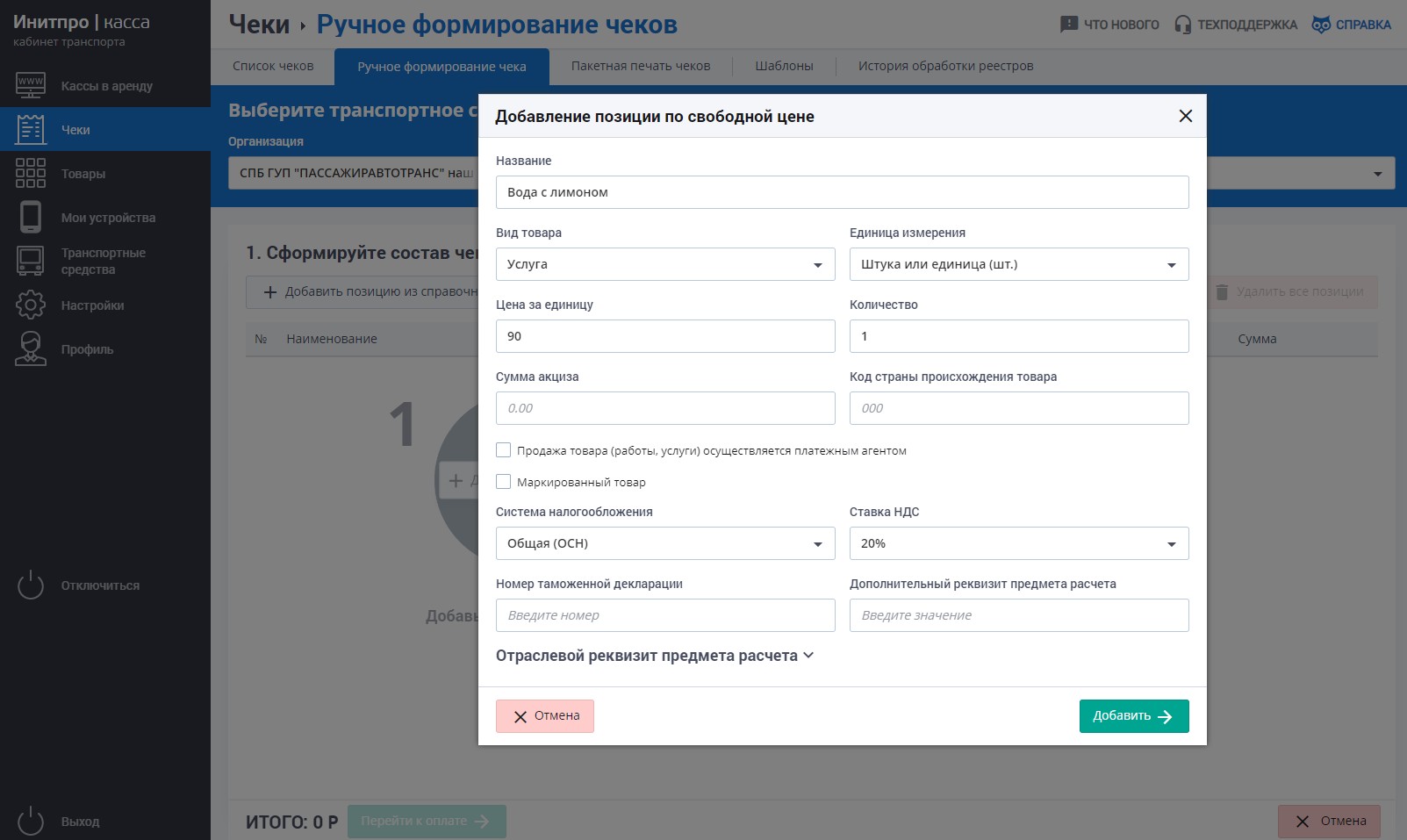The width and height of the screenshot is (1407, 840).
Task: Select the Транспортные средства bus icon
Action: coord(31,261)
